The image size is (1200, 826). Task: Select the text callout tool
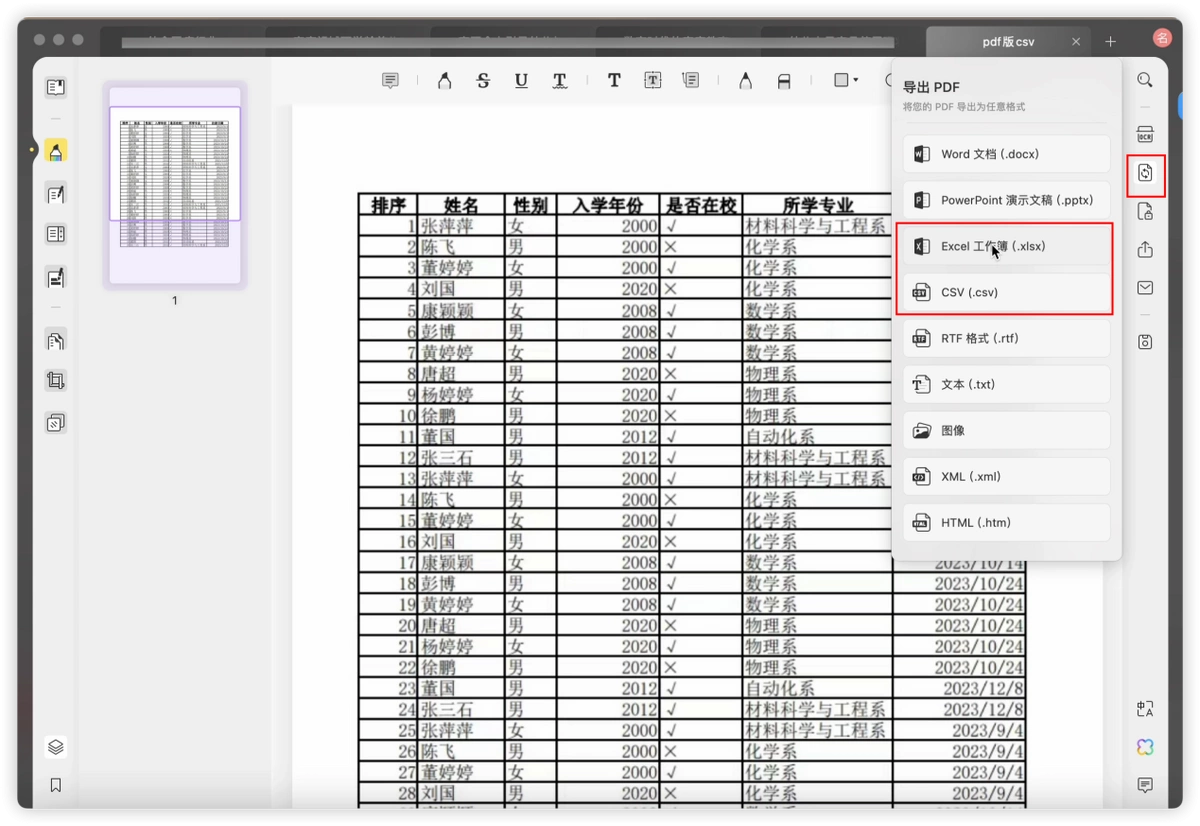point(690,81)
